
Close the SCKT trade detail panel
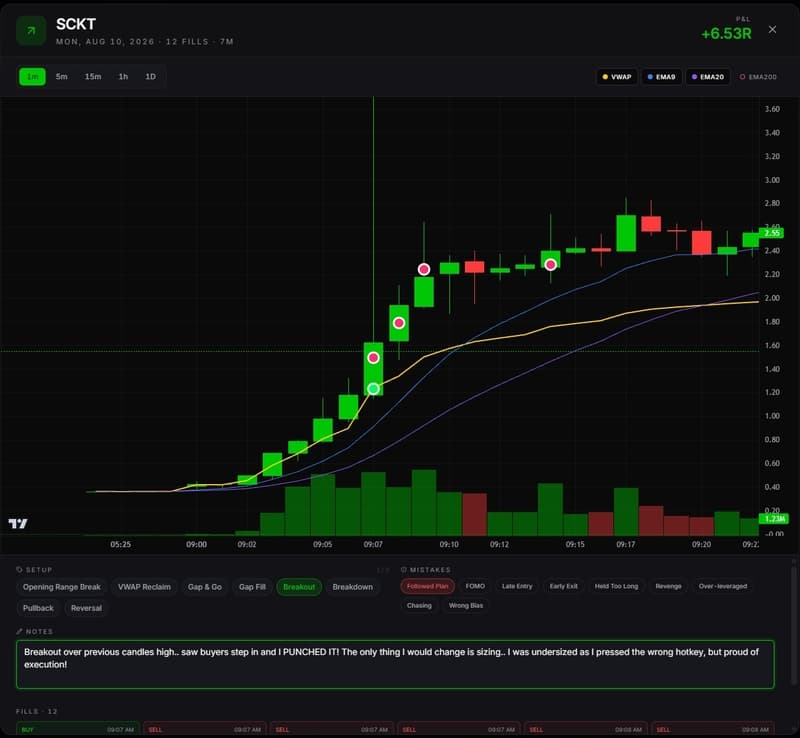coord(772,30)
